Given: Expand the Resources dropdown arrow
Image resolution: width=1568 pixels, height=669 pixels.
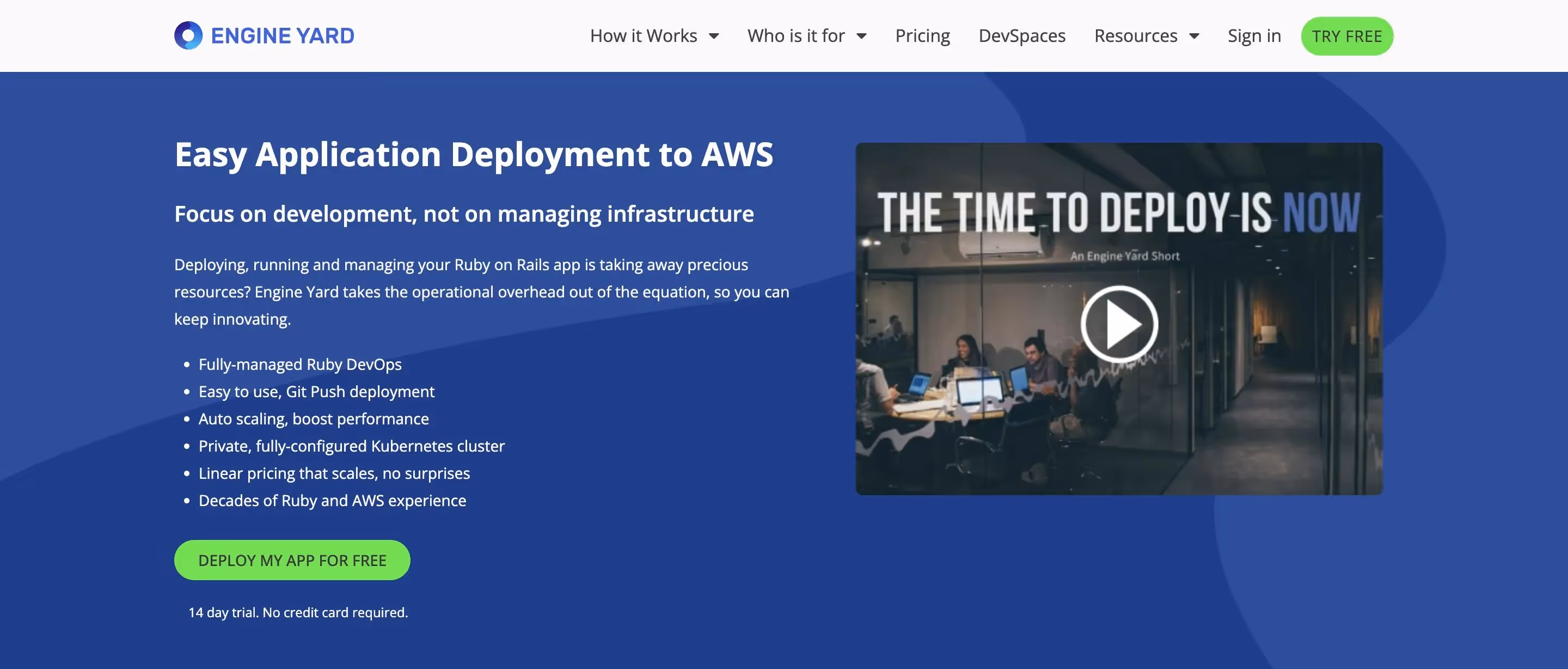Looking at the screenshot, I should coord(1195,37).
